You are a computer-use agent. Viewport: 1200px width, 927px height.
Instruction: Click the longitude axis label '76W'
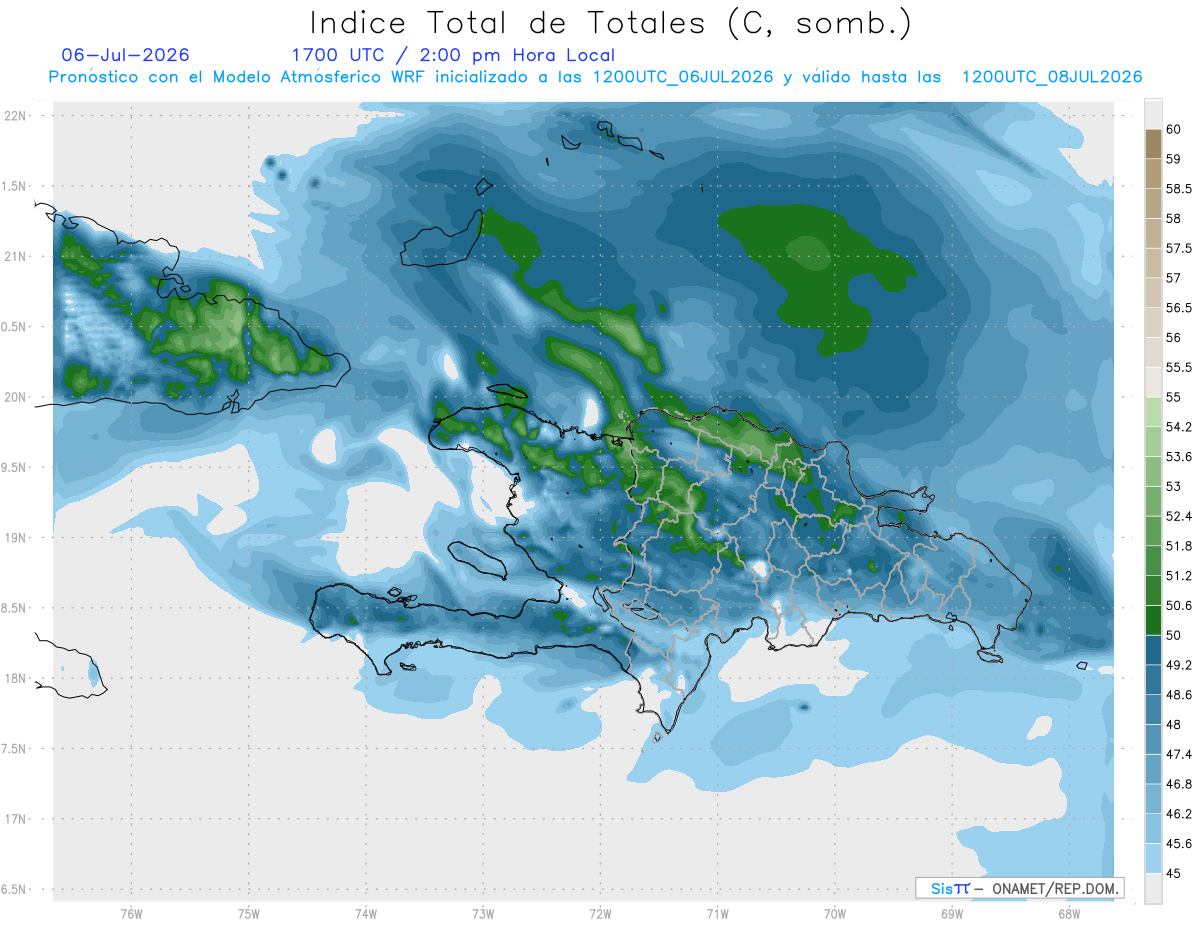131,913
